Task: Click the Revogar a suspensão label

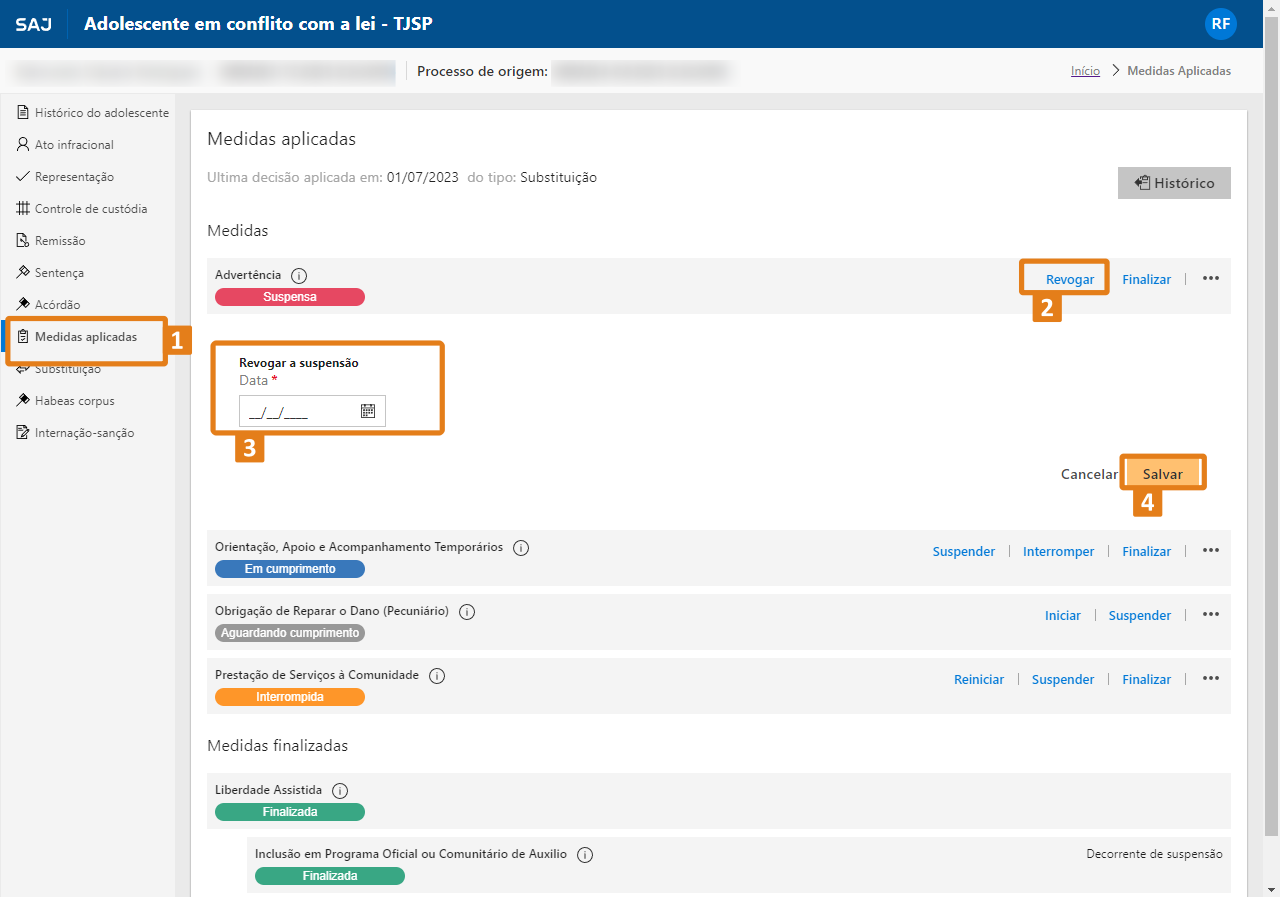Action: point(299,363)
